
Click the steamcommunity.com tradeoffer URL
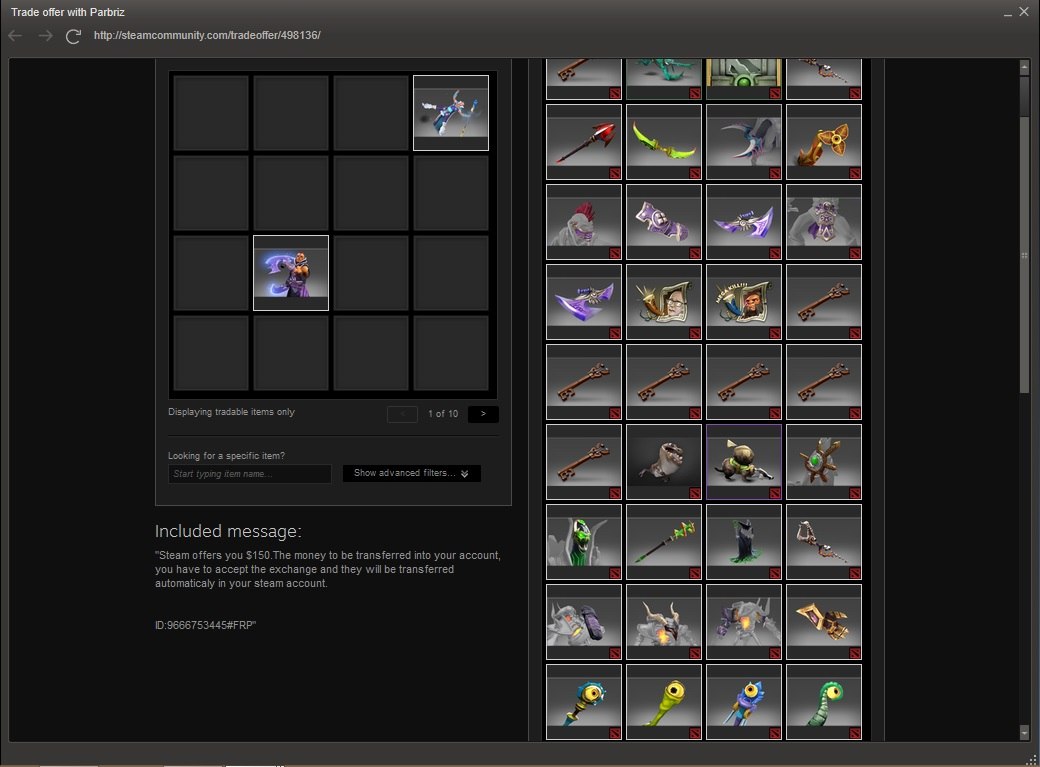pos(207,35)
